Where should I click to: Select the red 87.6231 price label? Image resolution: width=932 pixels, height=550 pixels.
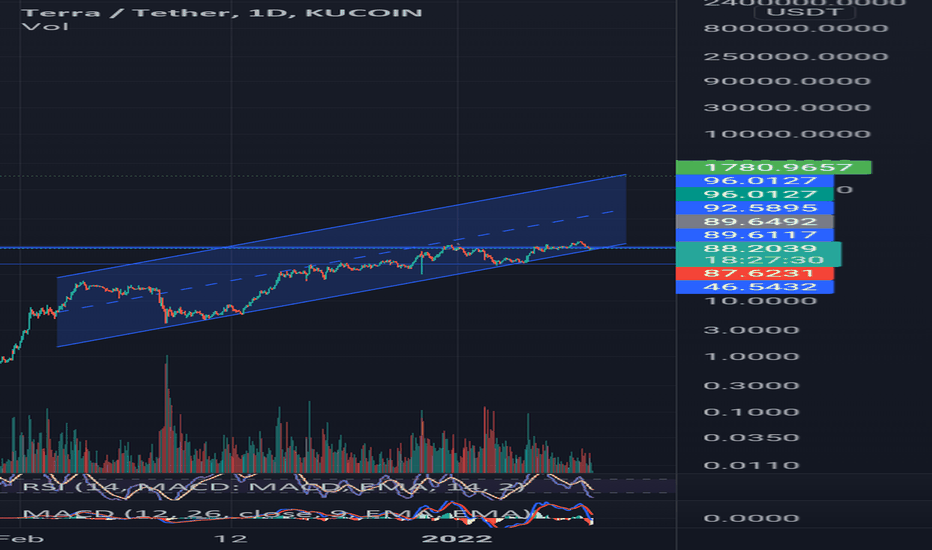tap(754, 274)
